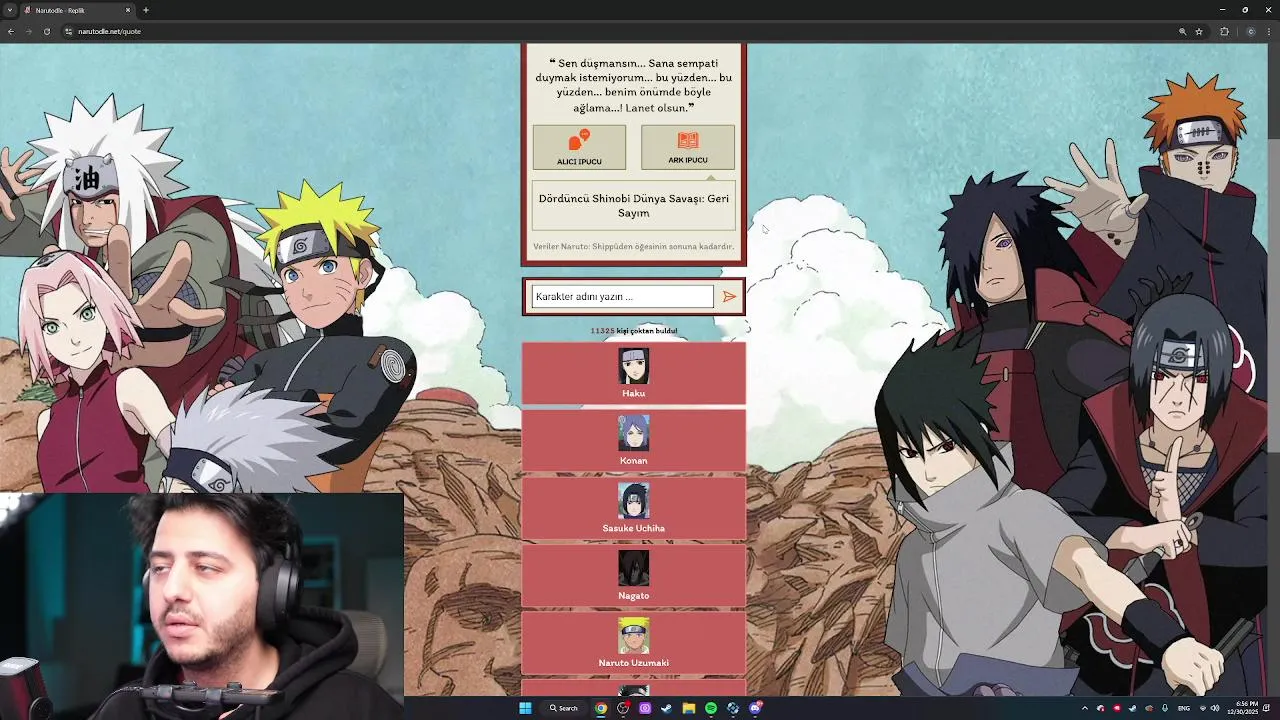1280x720 pixels.
Task: Open the Ark İpucu book hint
Action: tap(688, 147)
